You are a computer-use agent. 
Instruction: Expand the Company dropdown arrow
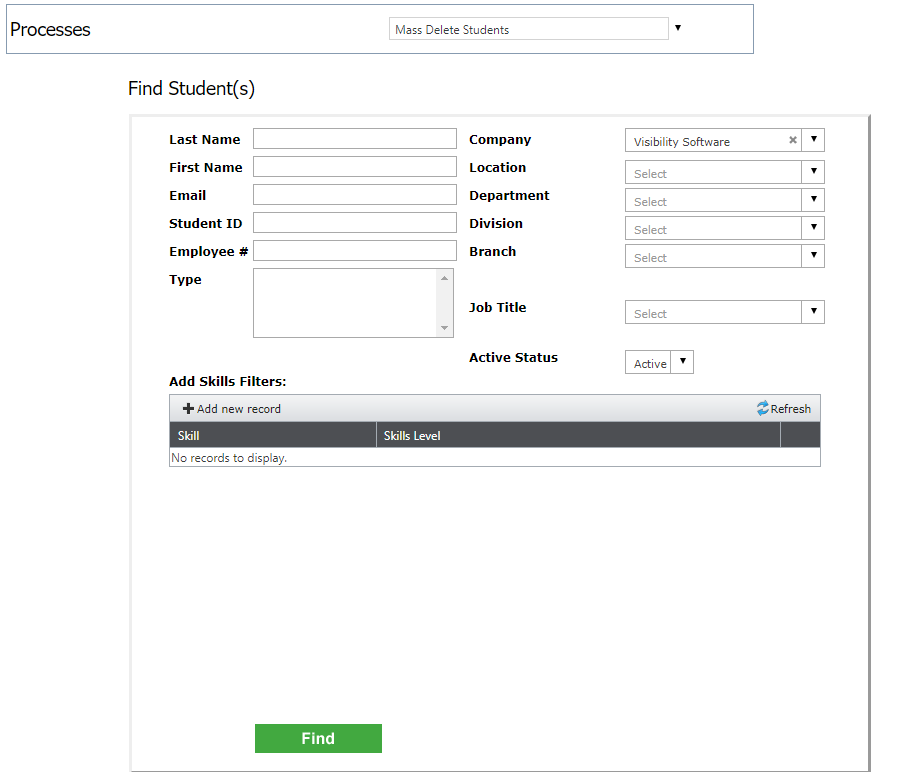click(x=814, y=141)
